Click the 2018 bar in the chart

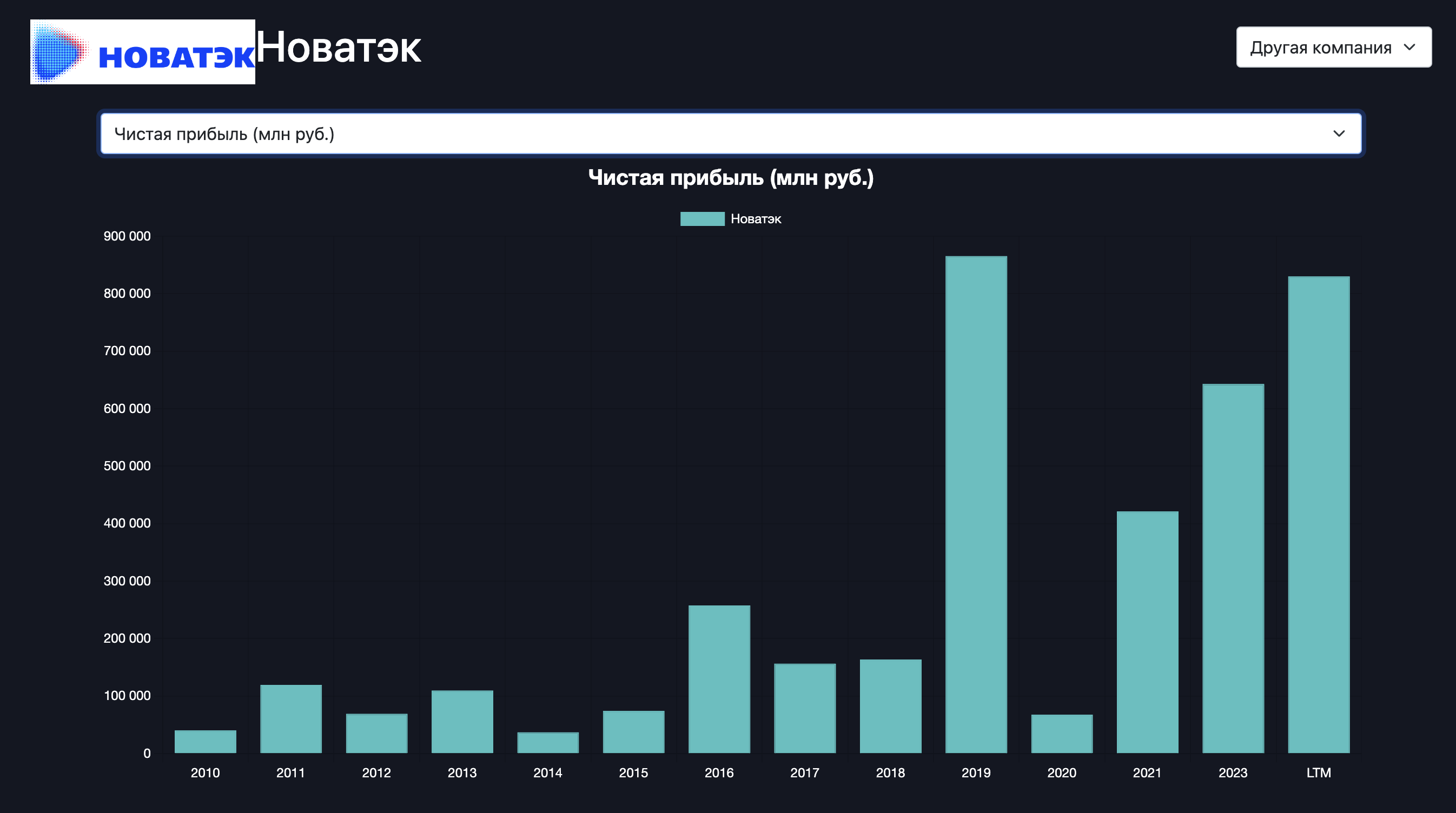(x=891, y=706)
